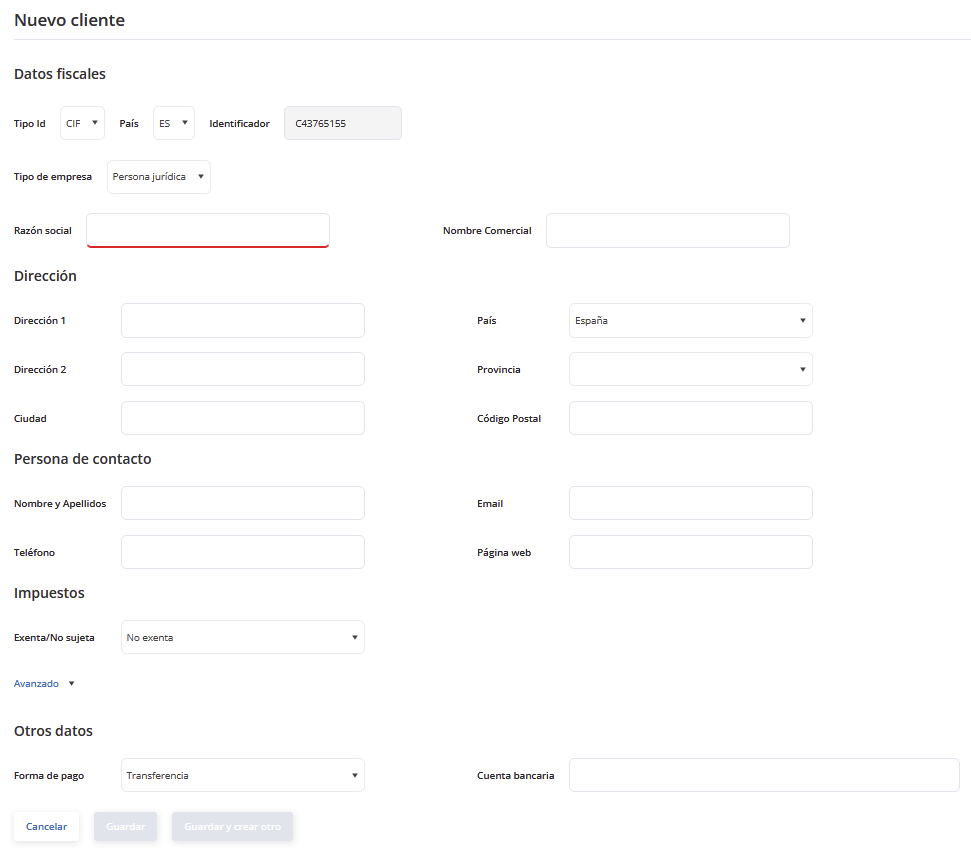Open Tipo de empresa dropdown
Viewport: 971px width, 850px height.
[x=159, y=177]
